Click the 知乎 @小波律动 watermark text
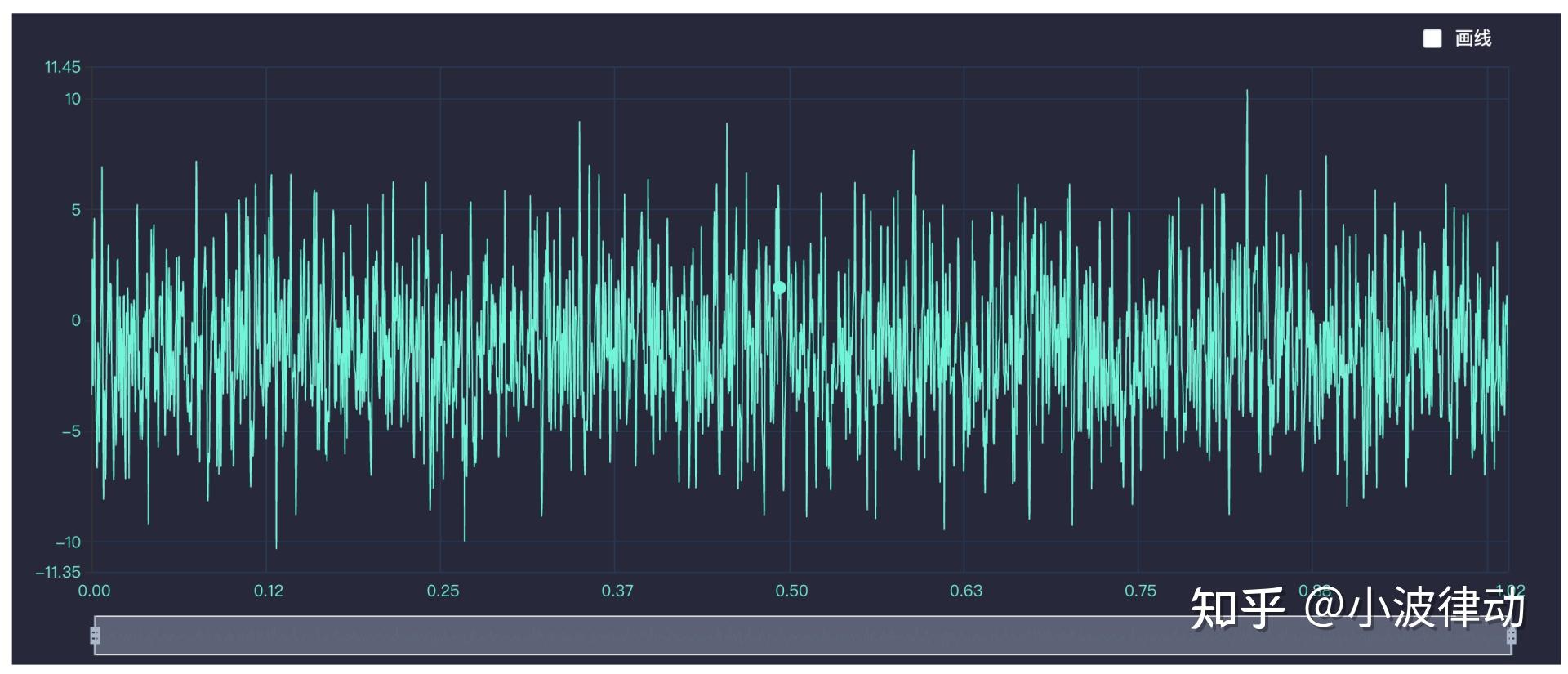 tap(1357, 609)
